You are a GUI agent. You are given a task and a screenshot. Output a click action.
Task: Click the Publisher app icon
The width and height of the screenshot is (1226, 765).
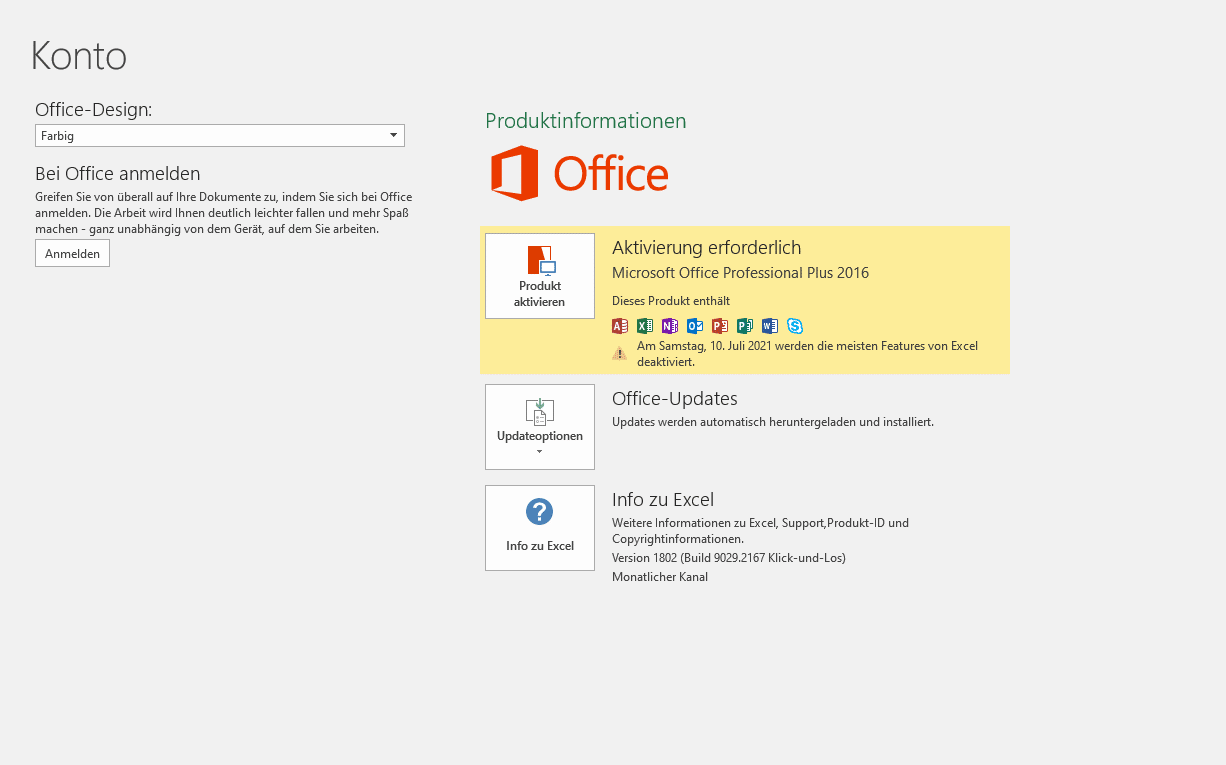[x=745, y=325]
